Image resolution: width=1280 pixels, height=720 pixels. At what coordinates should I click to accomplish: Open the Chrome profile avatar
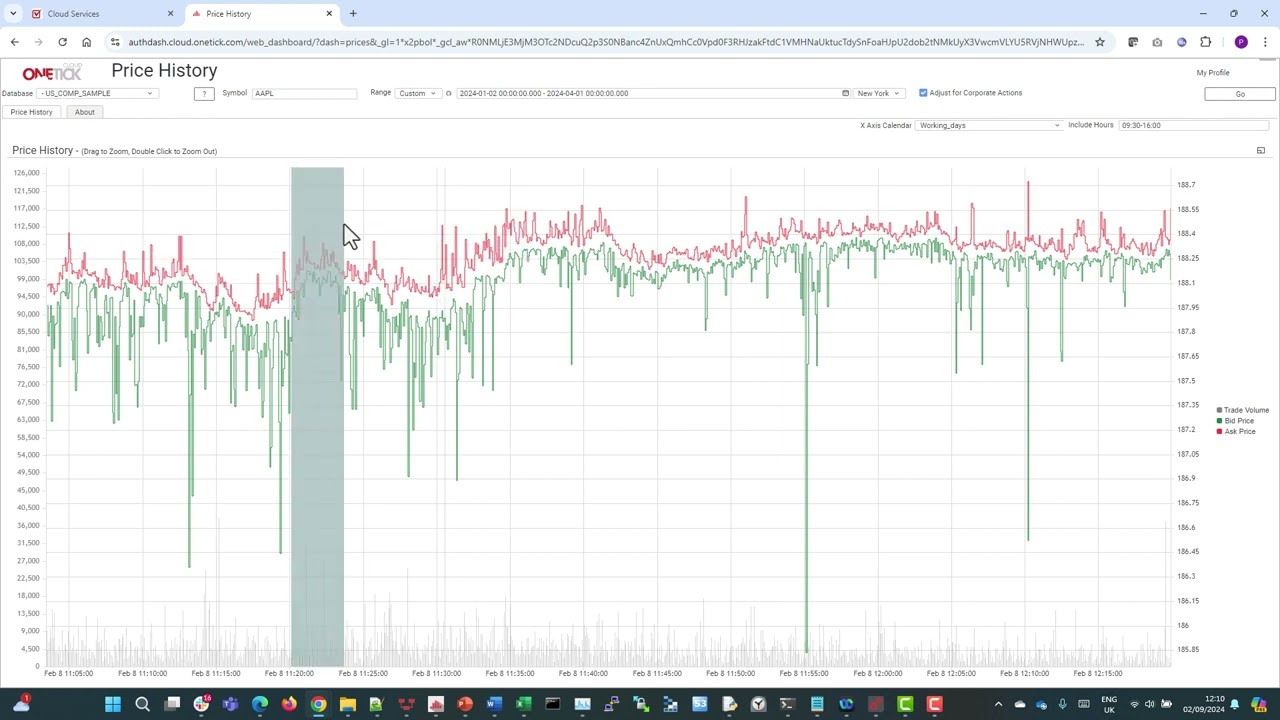(1241, 42)
